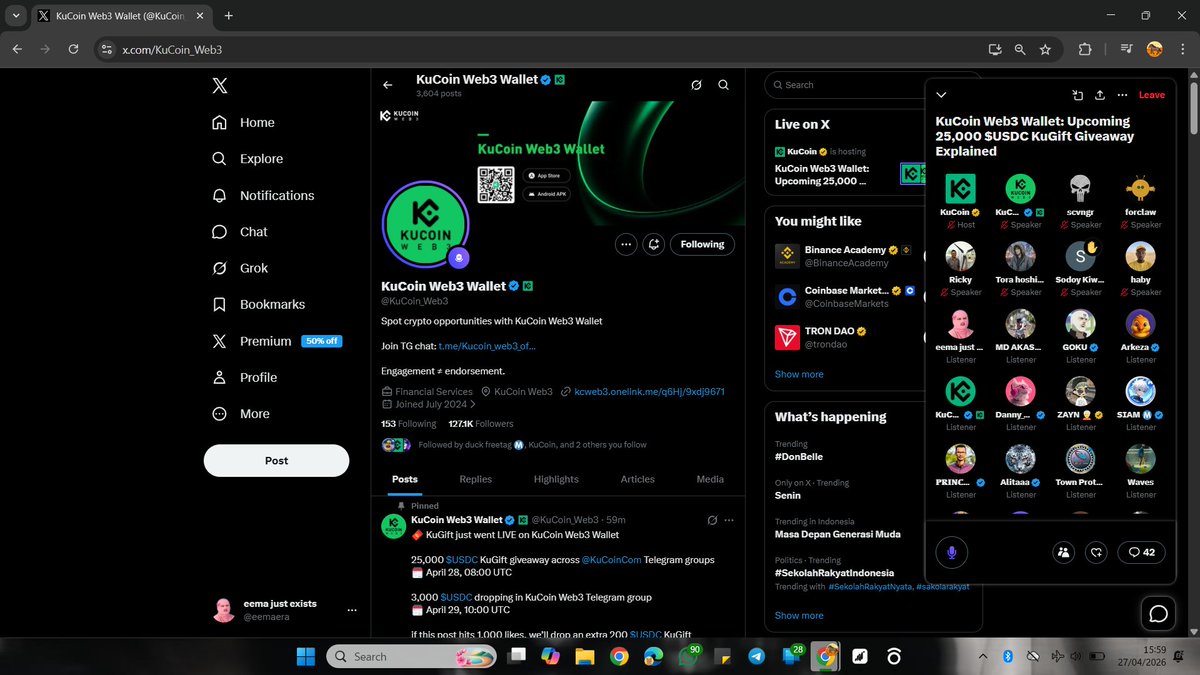This screenshot has height=675, width=1200.
Task: Click the heart-plus reaction icon
Action: pyautogui.click(x=1097, y=551)
